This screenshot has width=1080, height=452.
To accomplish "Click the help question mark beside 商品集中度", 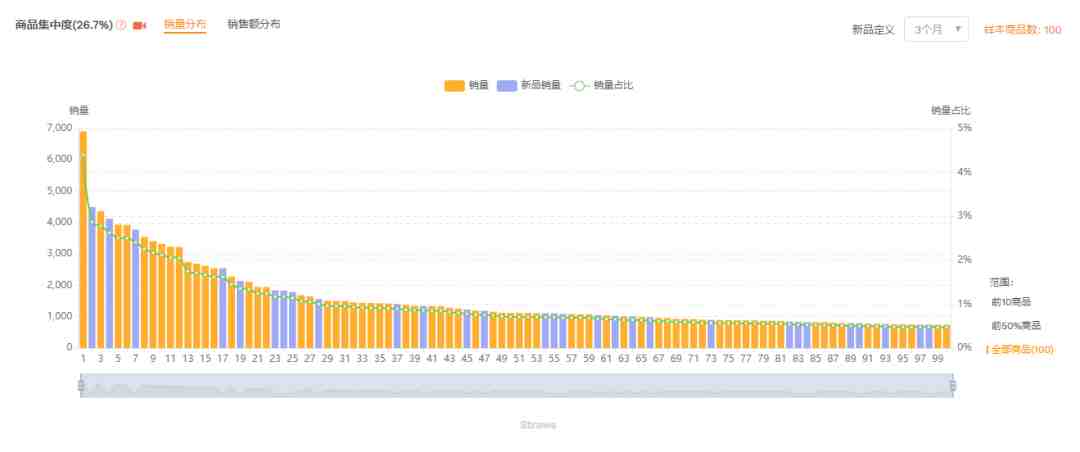I will 121,25.
